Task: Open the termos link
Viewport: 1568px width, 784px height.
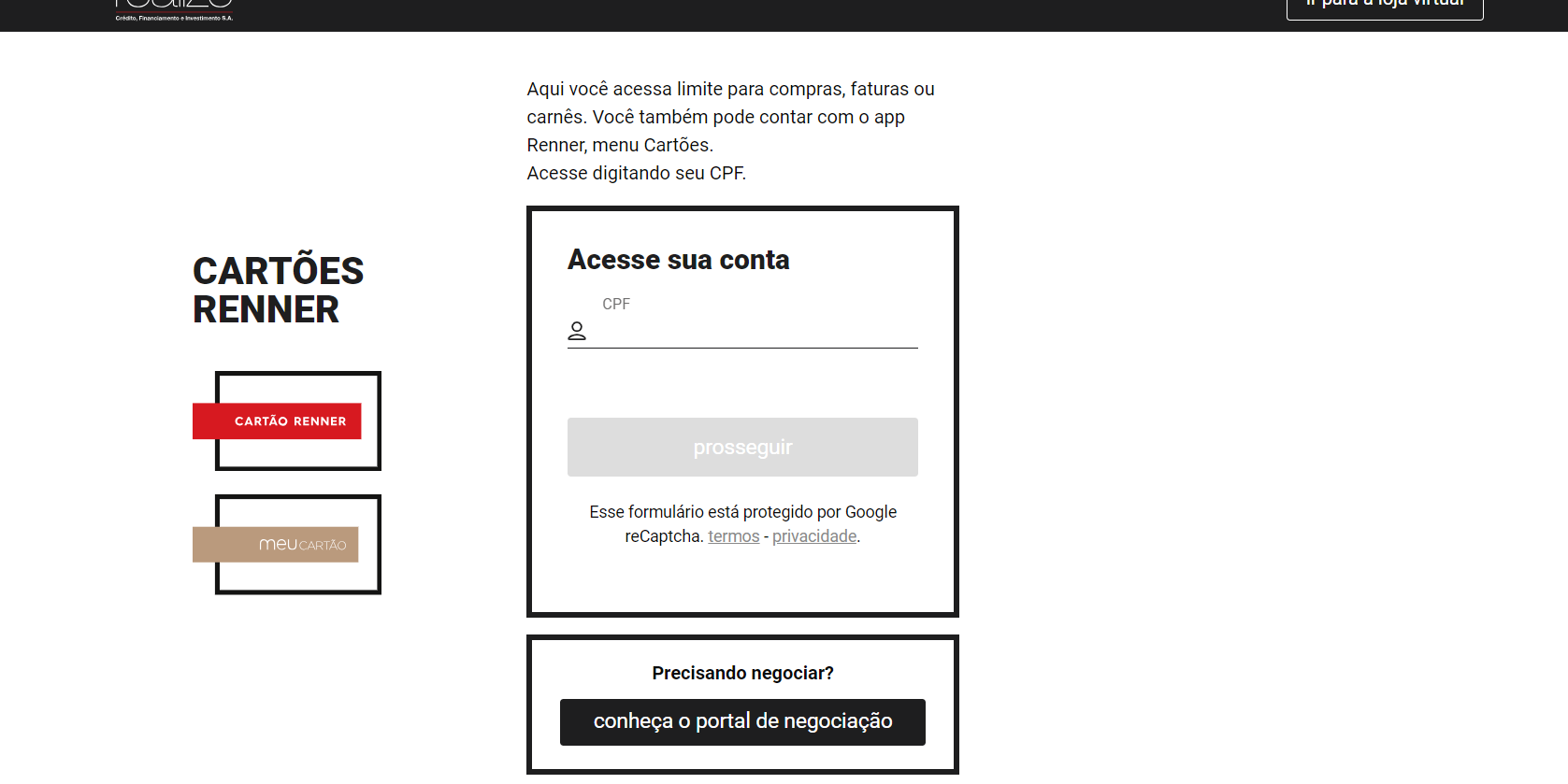Action: 734,536
